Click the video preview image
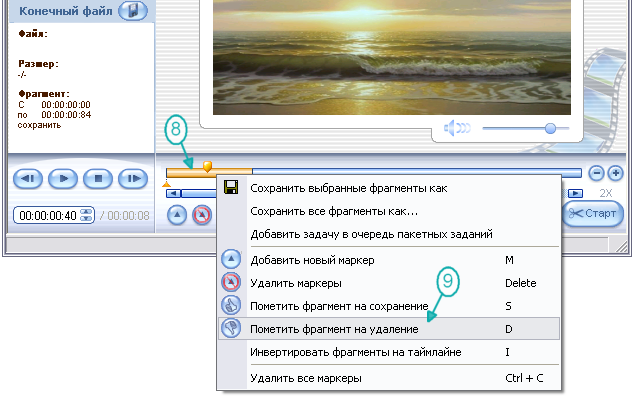 coord(392,57)
